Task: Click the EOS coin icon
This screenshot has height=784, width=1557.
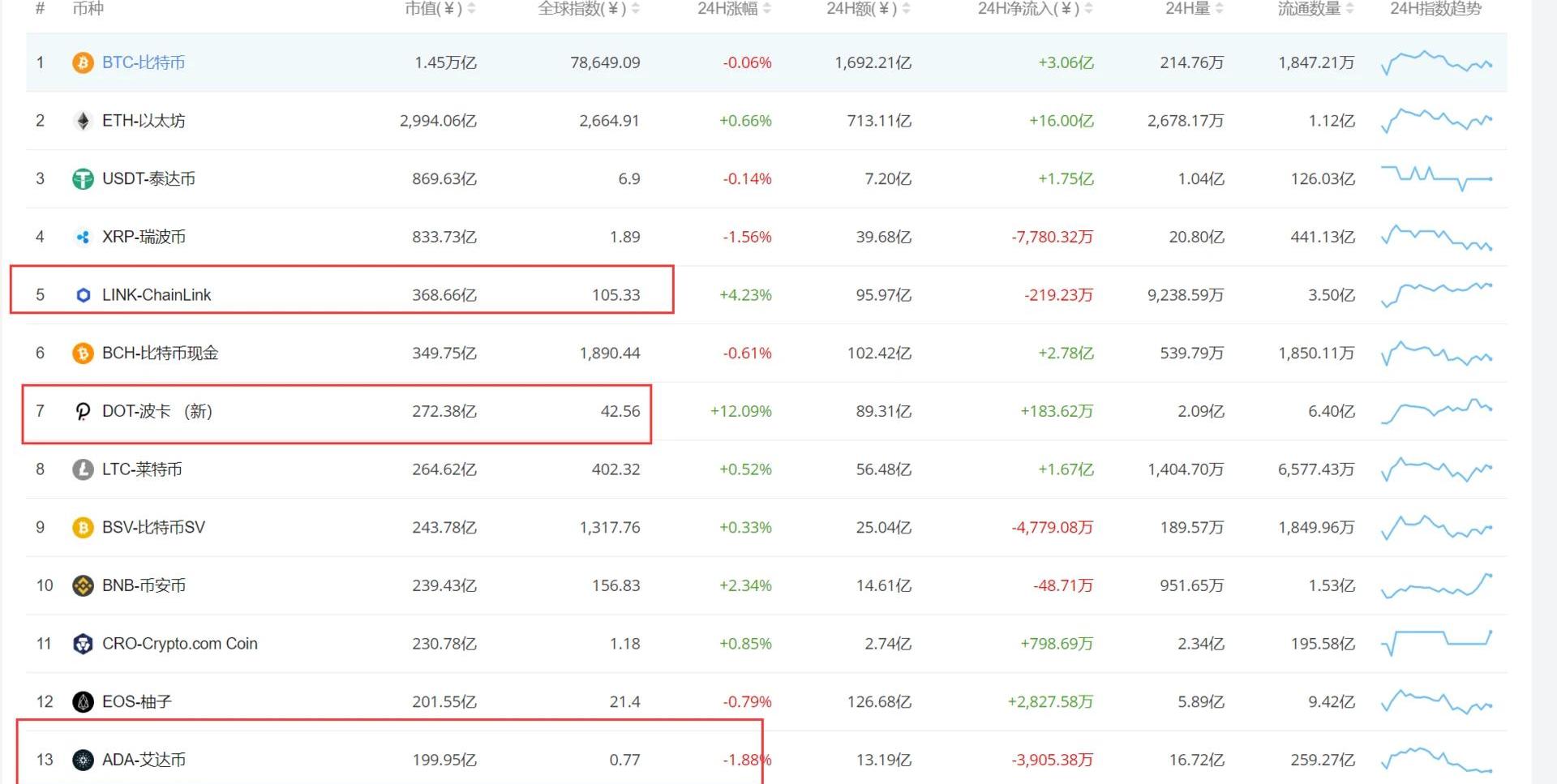Action: pyautogui.click(x=83, y=702)
